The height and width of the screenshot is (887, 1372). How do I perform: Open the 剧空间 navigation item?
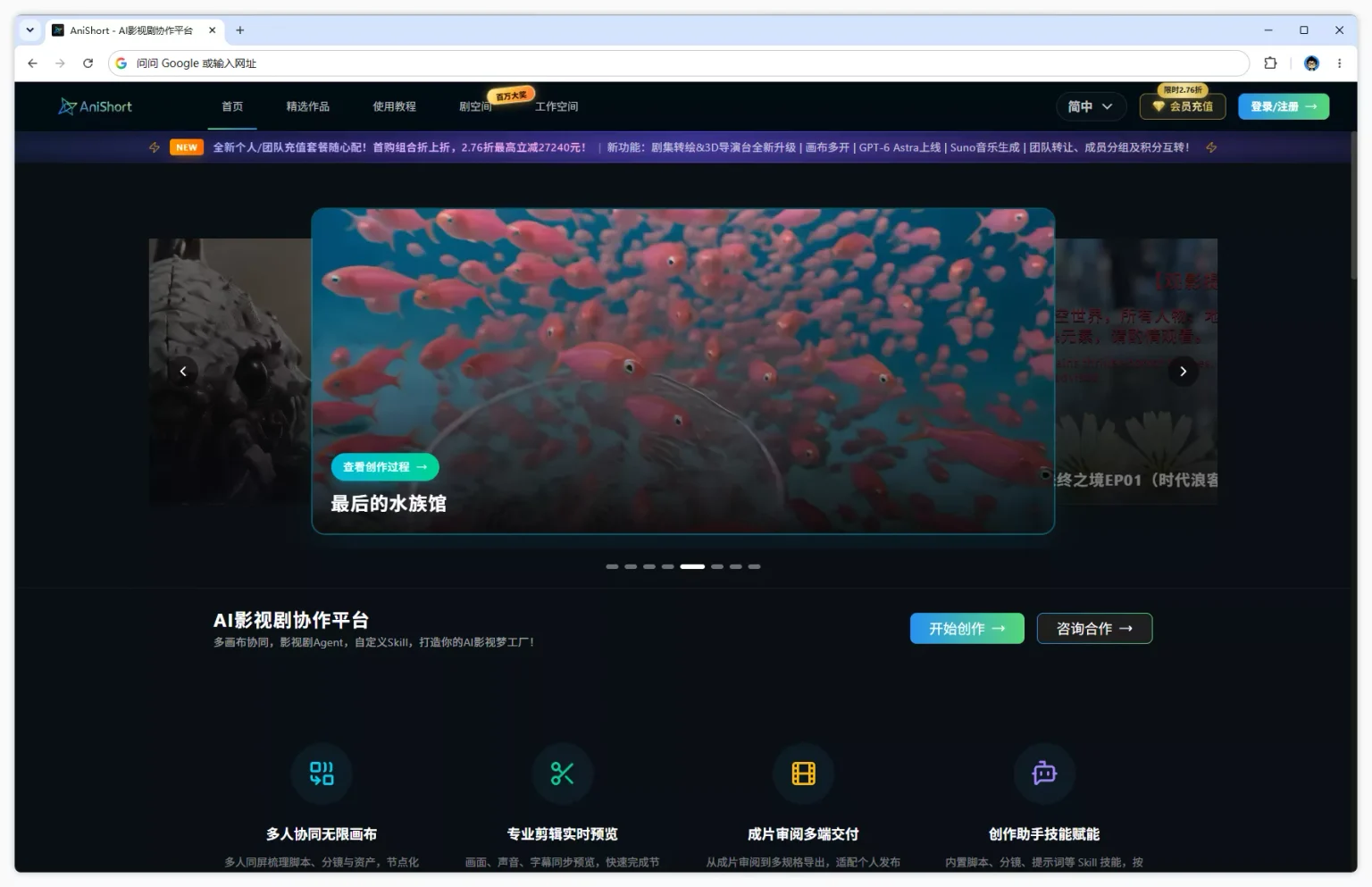pos(475,106)
